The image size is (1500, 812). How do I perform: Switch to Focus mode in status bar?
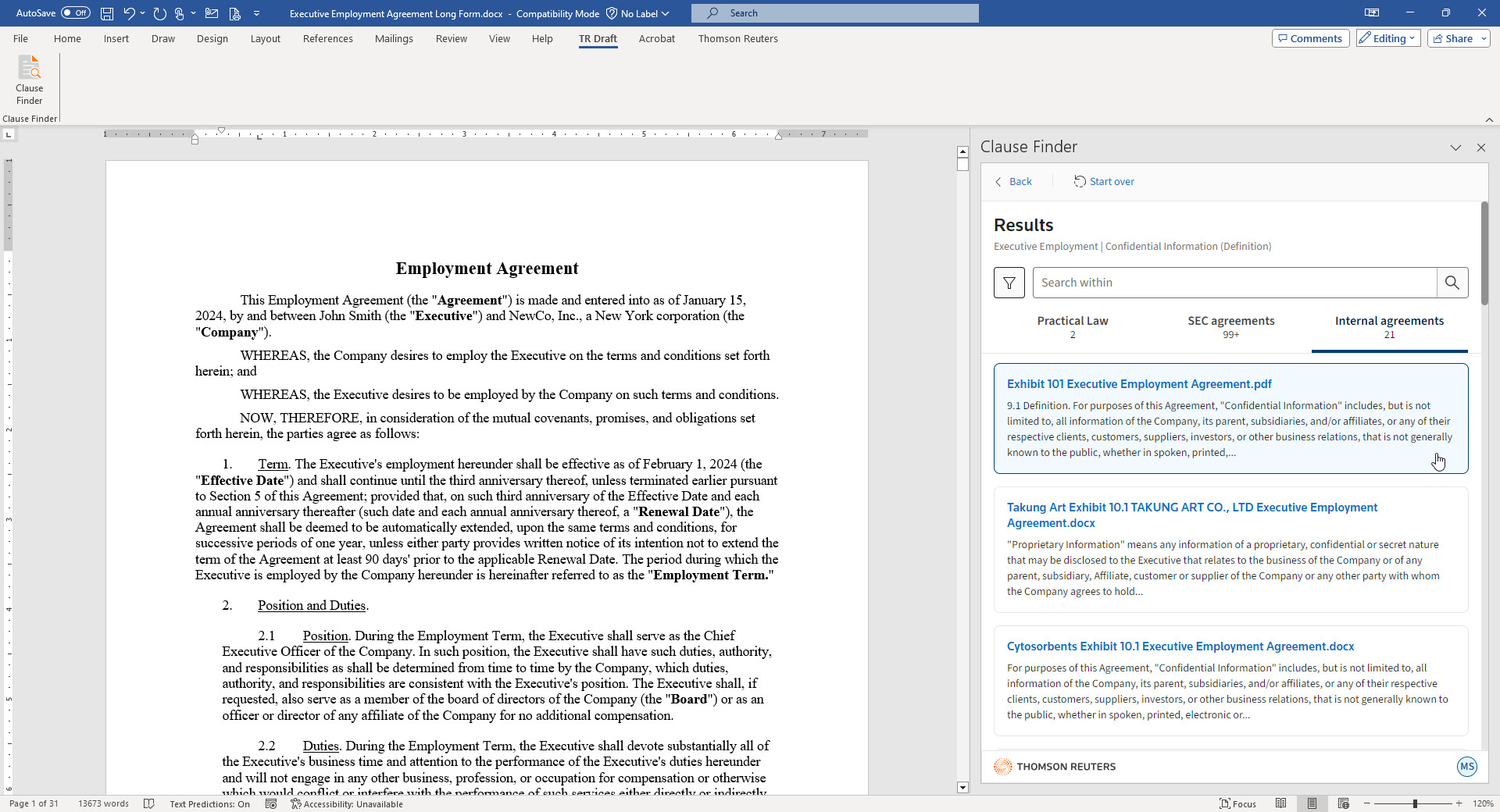click(1238, 803)
